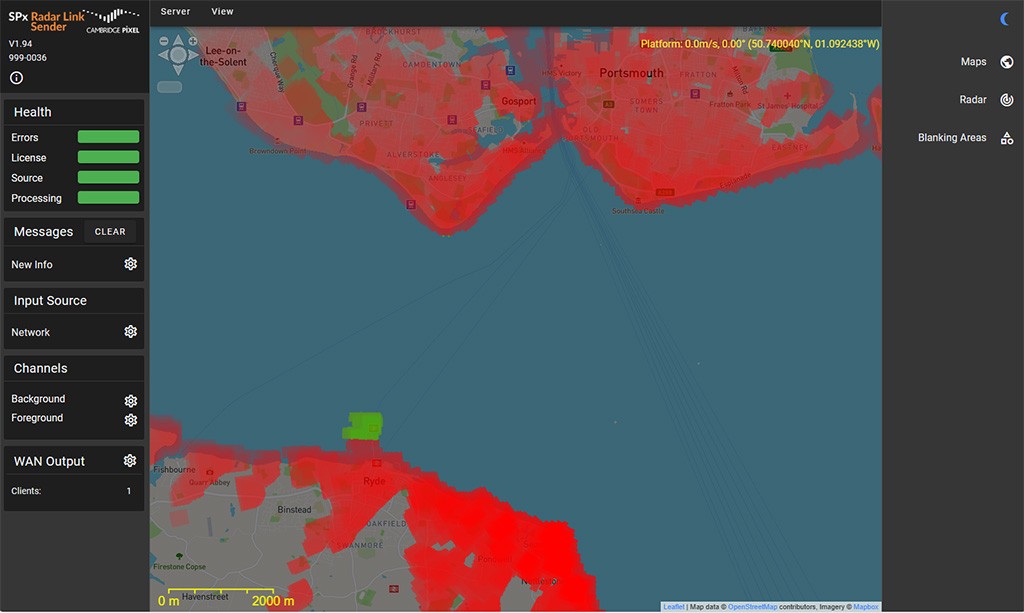
Task: Follow the OpenStreetMap attribution link
Action: (x=752, y=607)
